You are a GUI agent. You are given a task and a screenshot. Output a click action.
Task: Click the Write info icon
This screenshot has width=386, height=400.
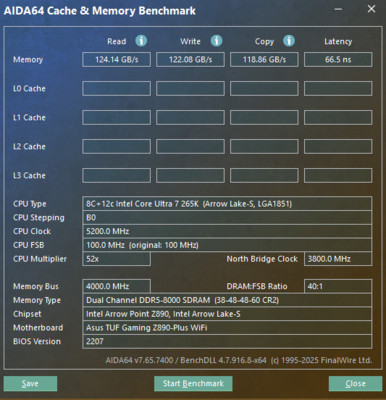pyautogui.click(x=216, y=41)
